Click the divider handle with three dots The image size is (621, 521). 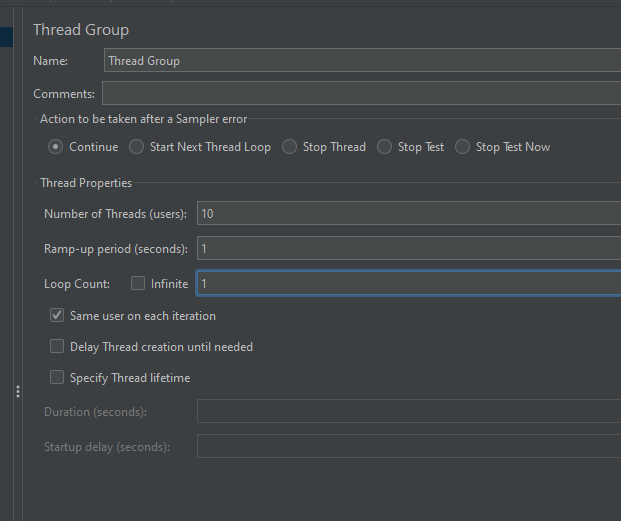pyautogui.click(x=18, y=392)
